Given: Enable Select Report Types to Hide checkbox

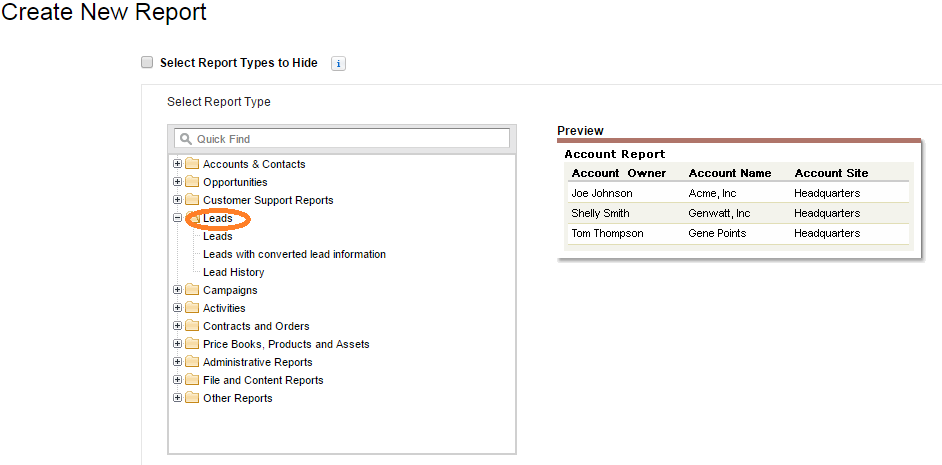Looking at the screenshot, I should 147,63.
